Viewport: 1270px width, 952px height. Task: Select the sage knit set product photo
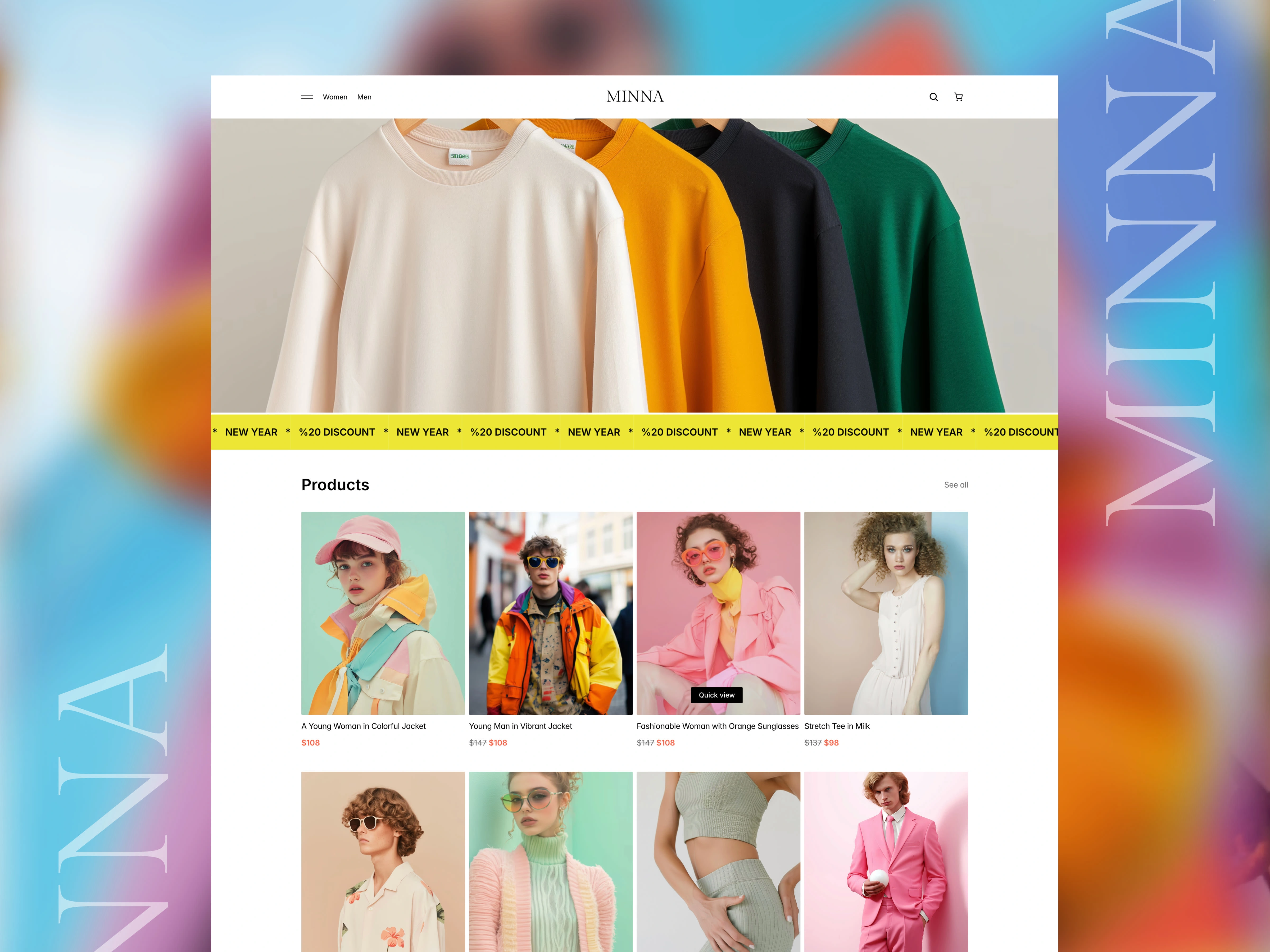coord(718,861)
